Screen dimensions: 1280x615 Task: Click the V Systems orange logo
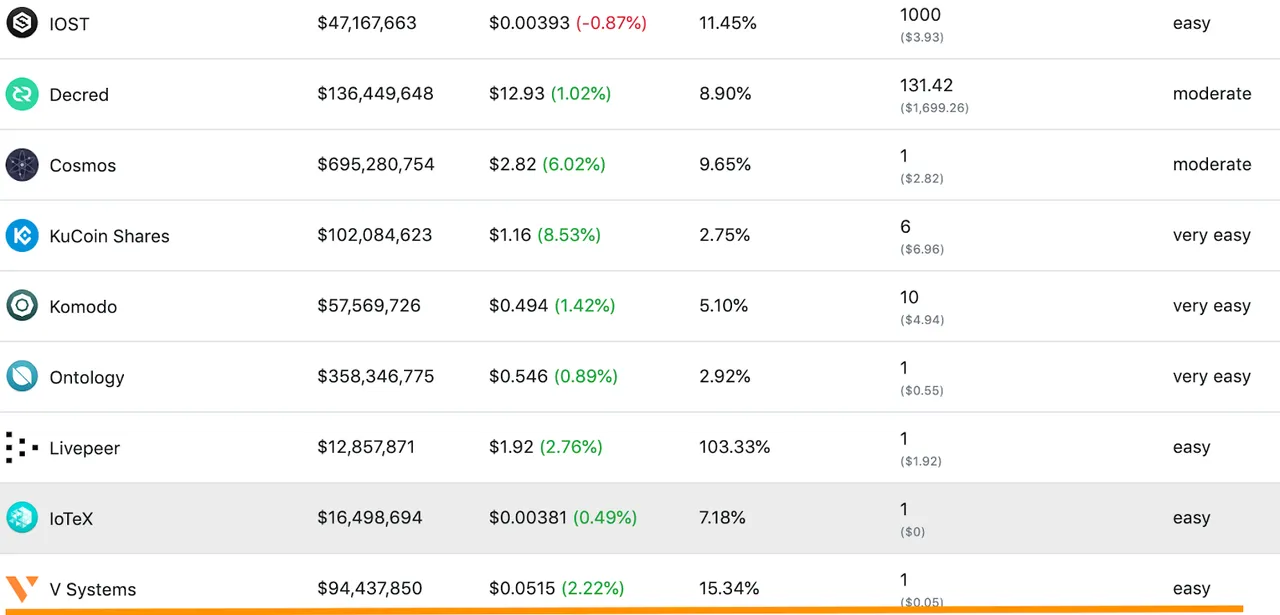(x=22, y=589)
